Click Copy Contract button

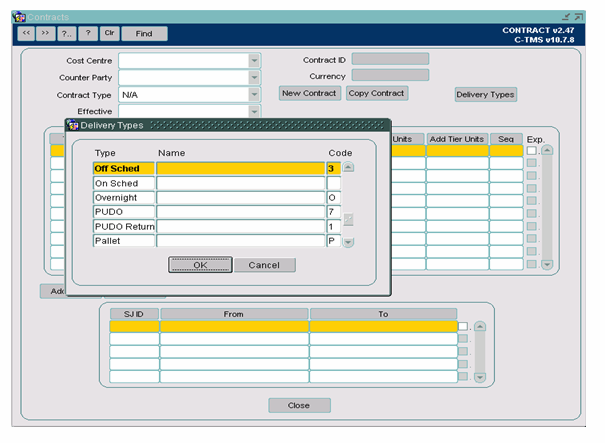coord(377,93)
